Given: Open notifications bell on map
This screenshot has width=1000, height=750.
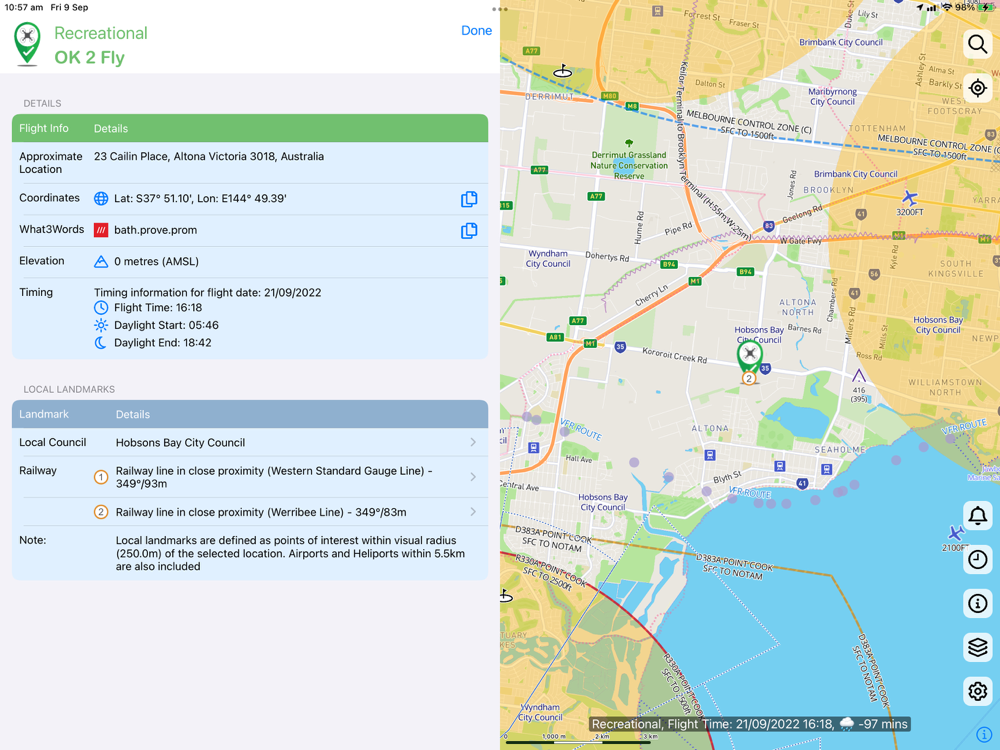Looking at the screenshot, I should tap(977, 515).
